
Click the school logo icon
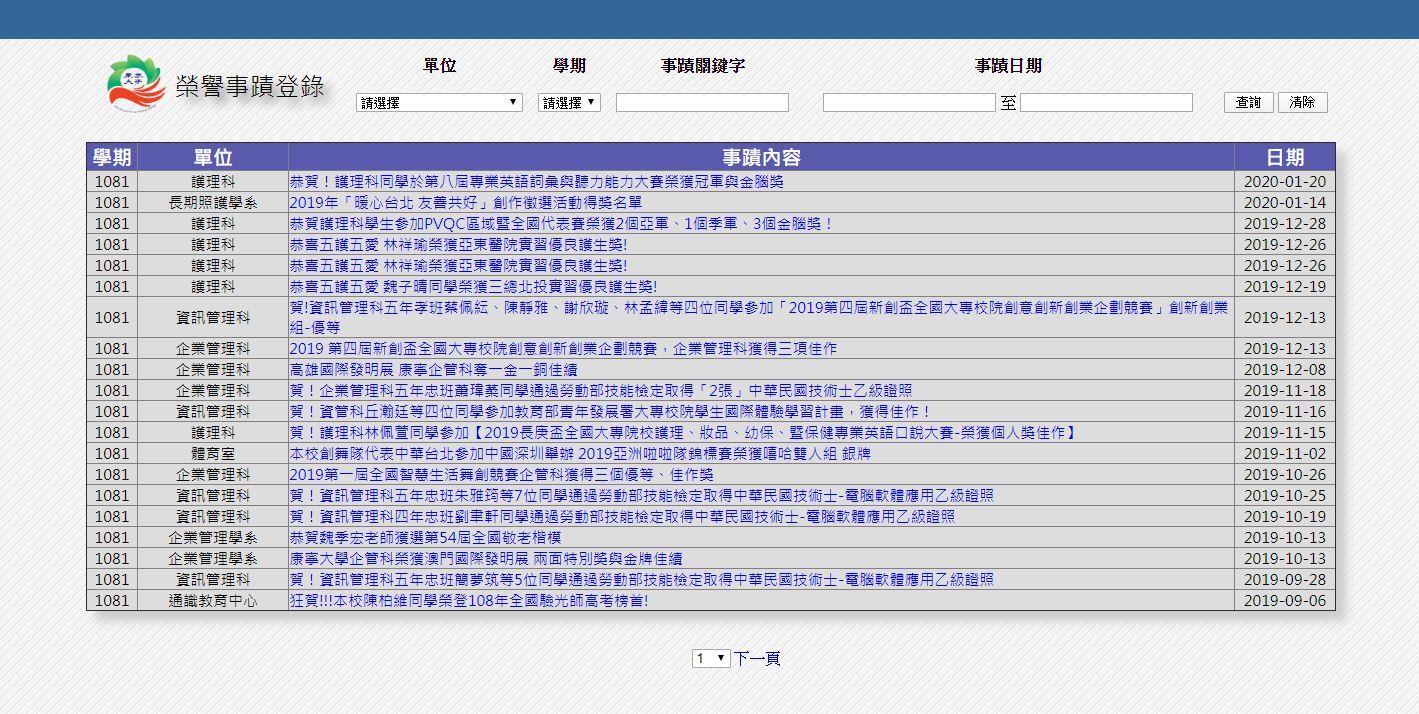click(x=137, y=84)
